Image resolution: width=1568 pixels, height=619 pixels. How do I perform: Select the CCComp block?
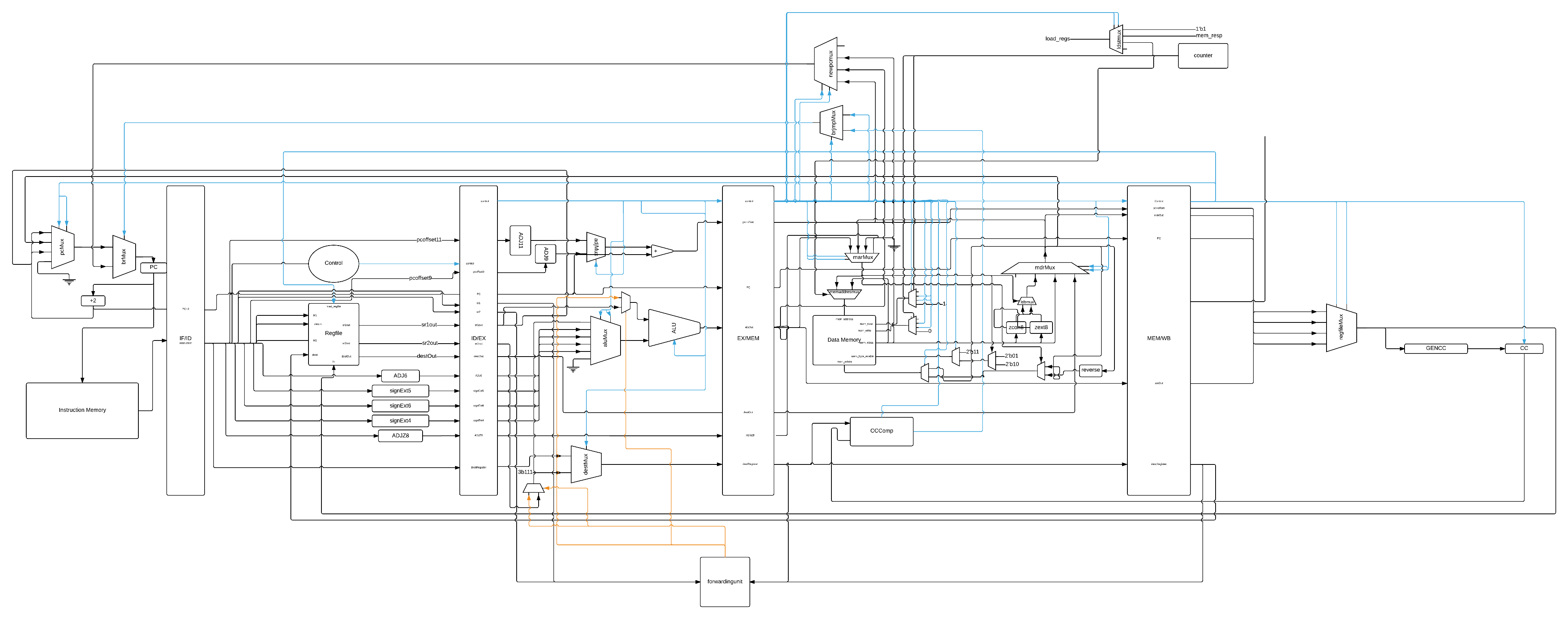pyautogui.click(x=881, y=431)
